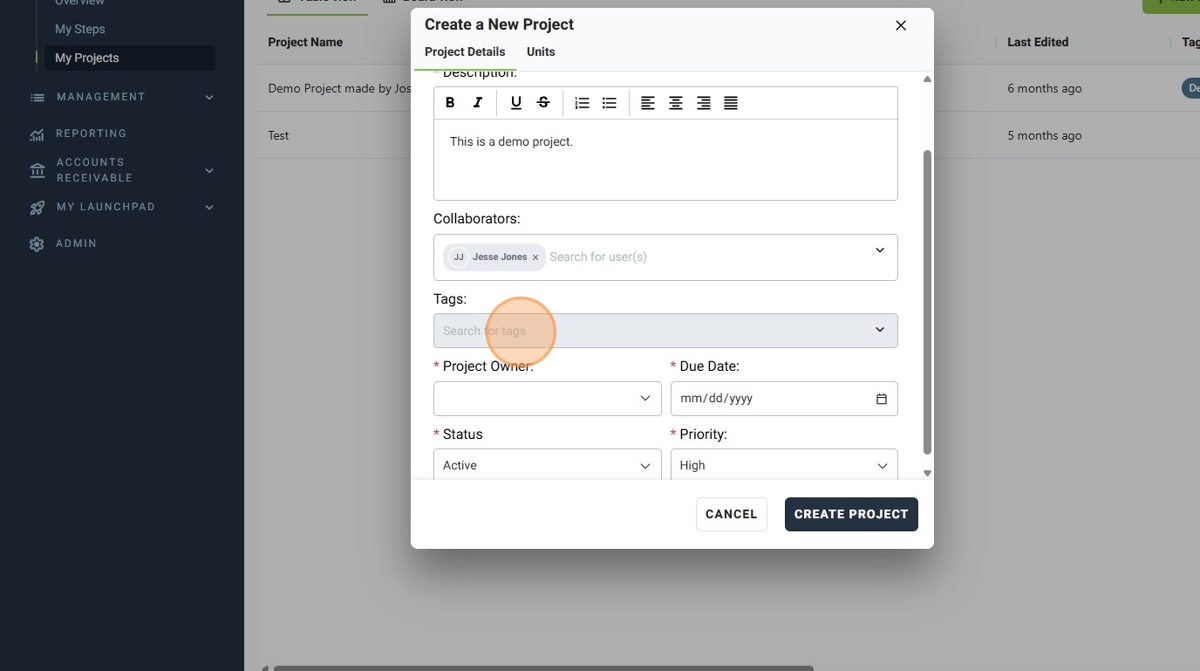Image resolution: width=1200 pixels, height=671 pixels.
Task: Open My Steps in sidebar
Action: [80, 29]
